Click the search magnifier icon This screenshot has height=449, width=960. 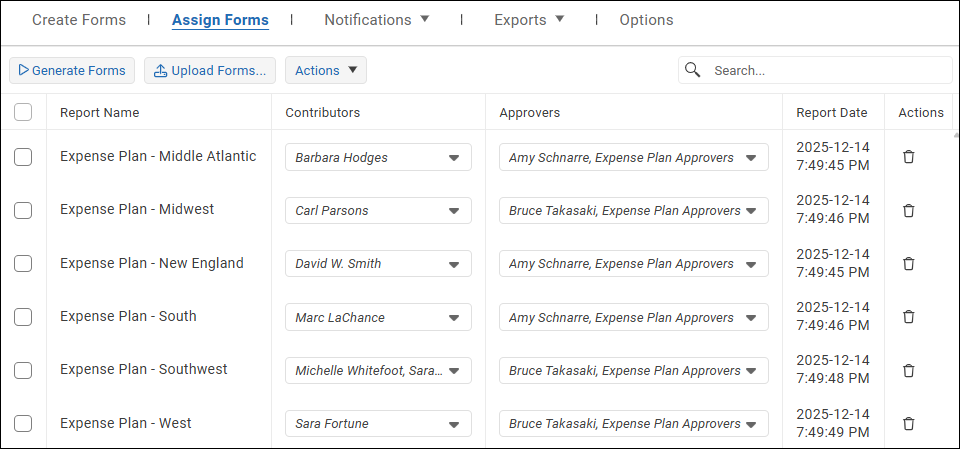click(692, 70)
